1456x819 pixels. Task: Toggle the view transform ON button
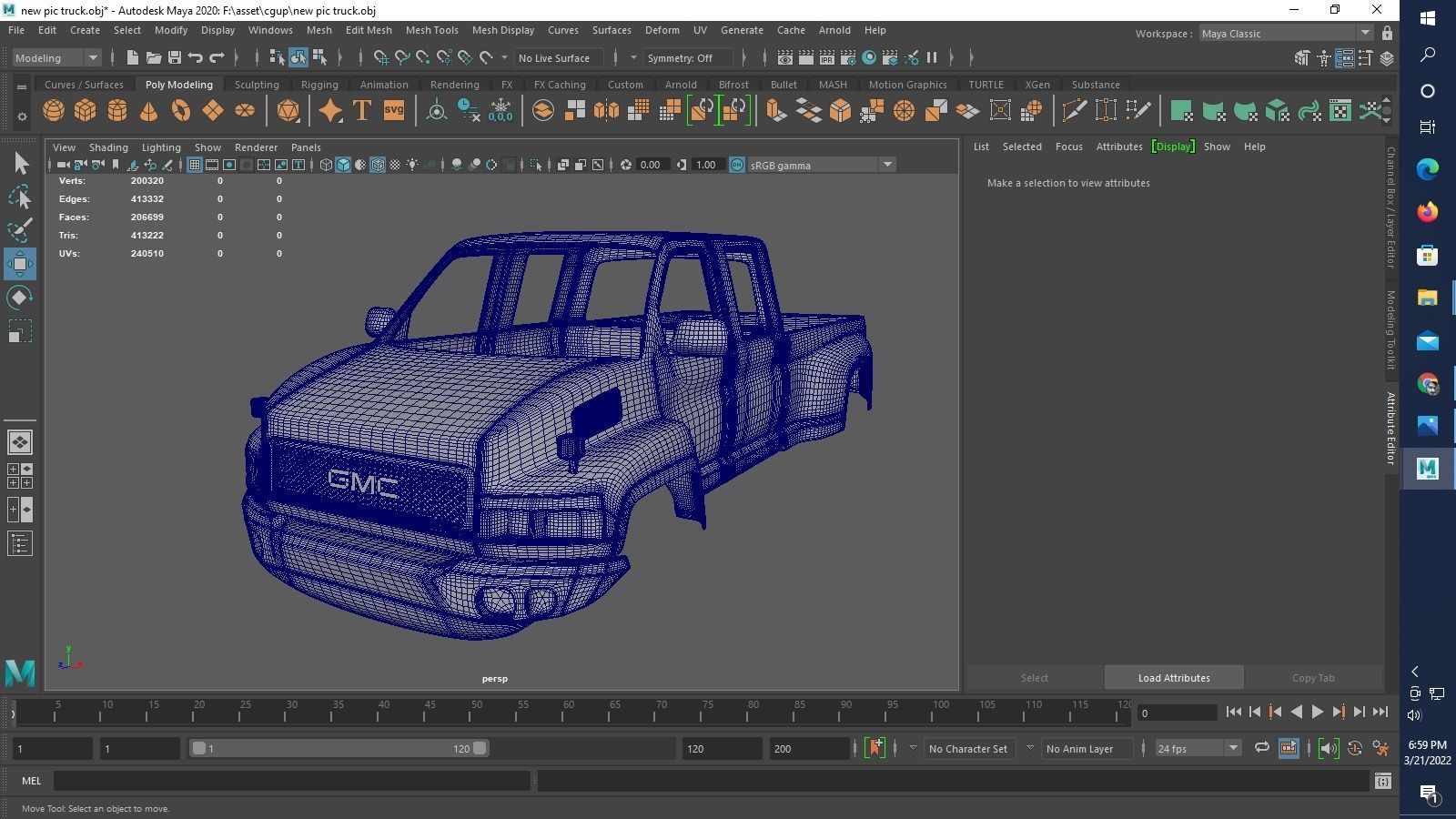point(737,165)
